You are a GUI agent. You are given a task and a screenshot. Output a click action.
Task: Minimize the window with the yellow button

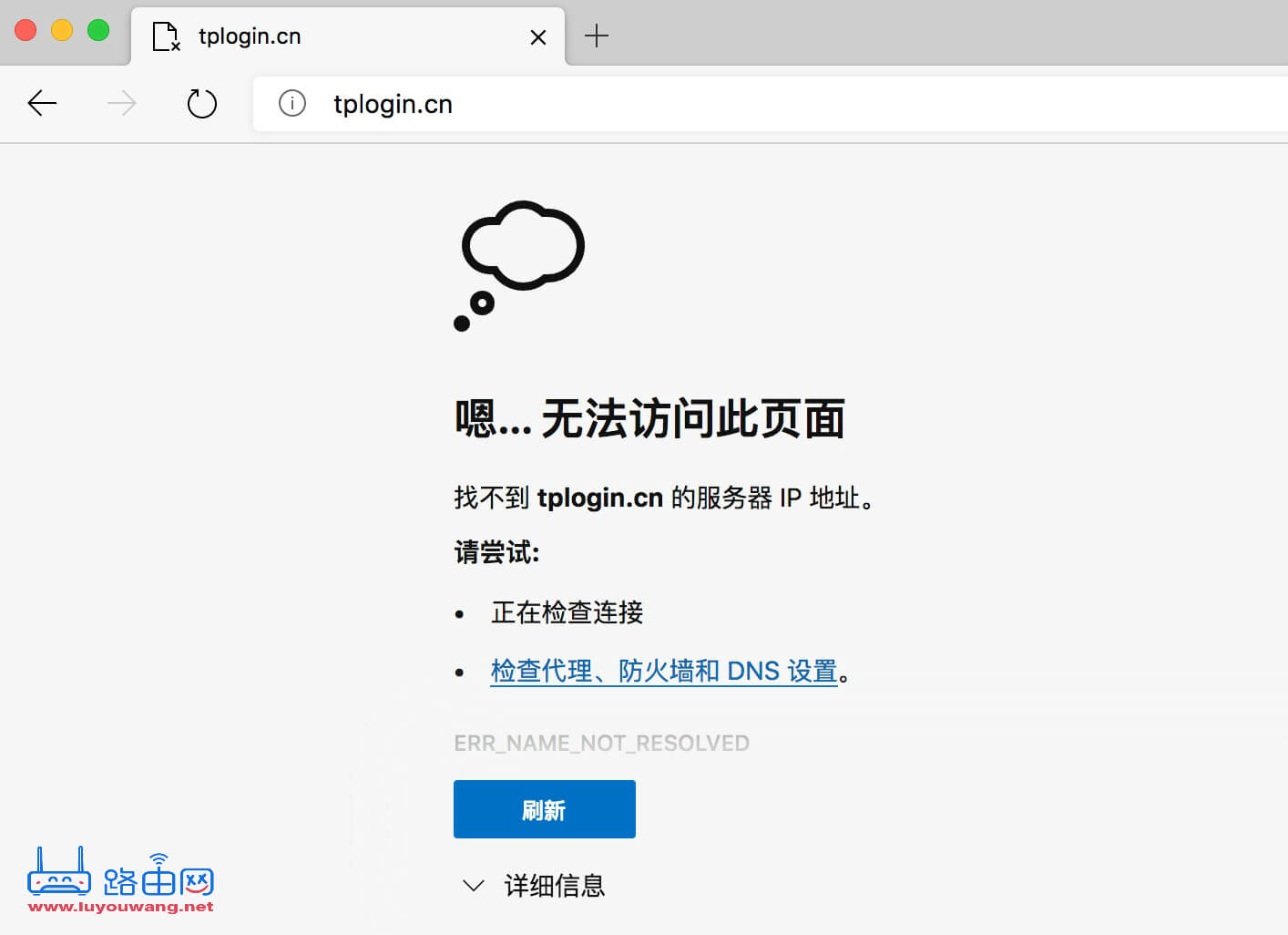pos(62,30)
